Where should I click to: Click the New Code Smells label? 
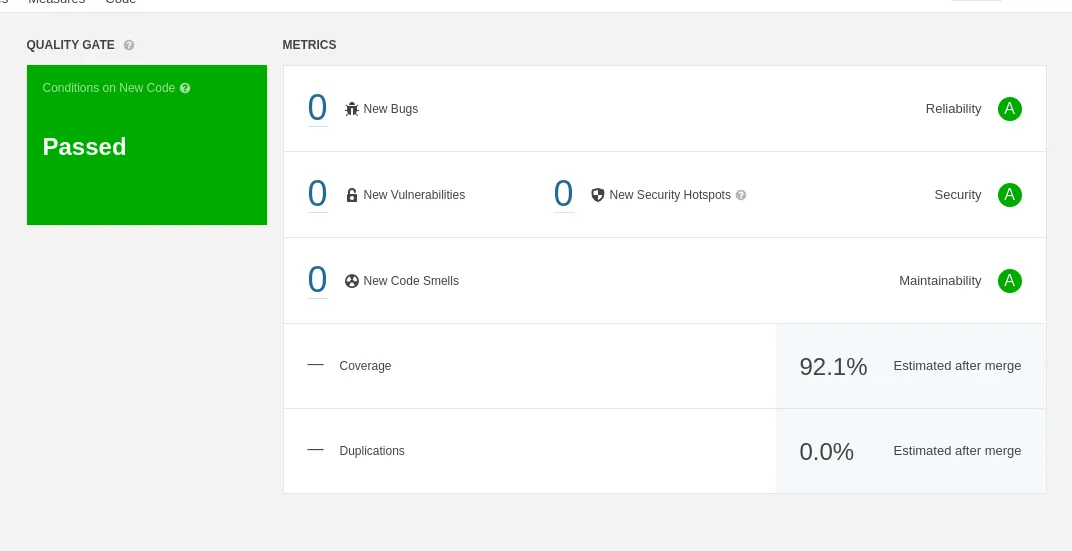point(411,281)
